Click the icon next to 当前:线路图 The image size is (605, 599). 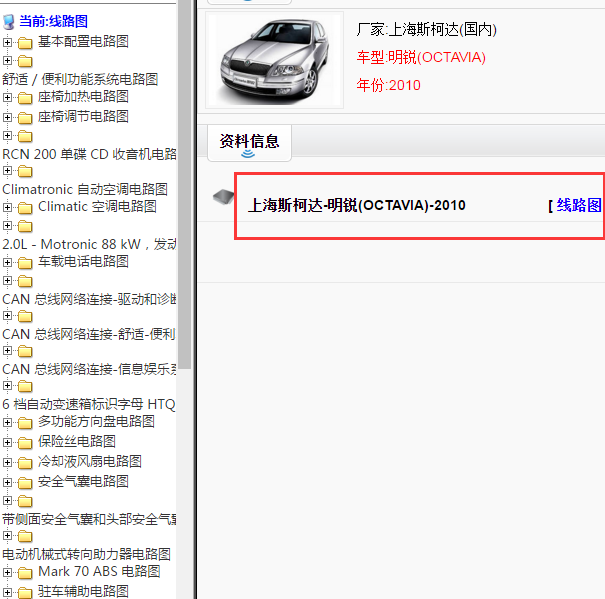point(8,22)
